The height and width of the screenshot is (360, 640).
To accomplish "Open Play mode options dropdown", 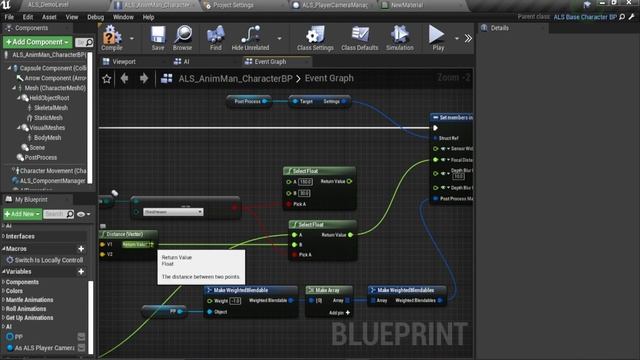I will 456,38.
